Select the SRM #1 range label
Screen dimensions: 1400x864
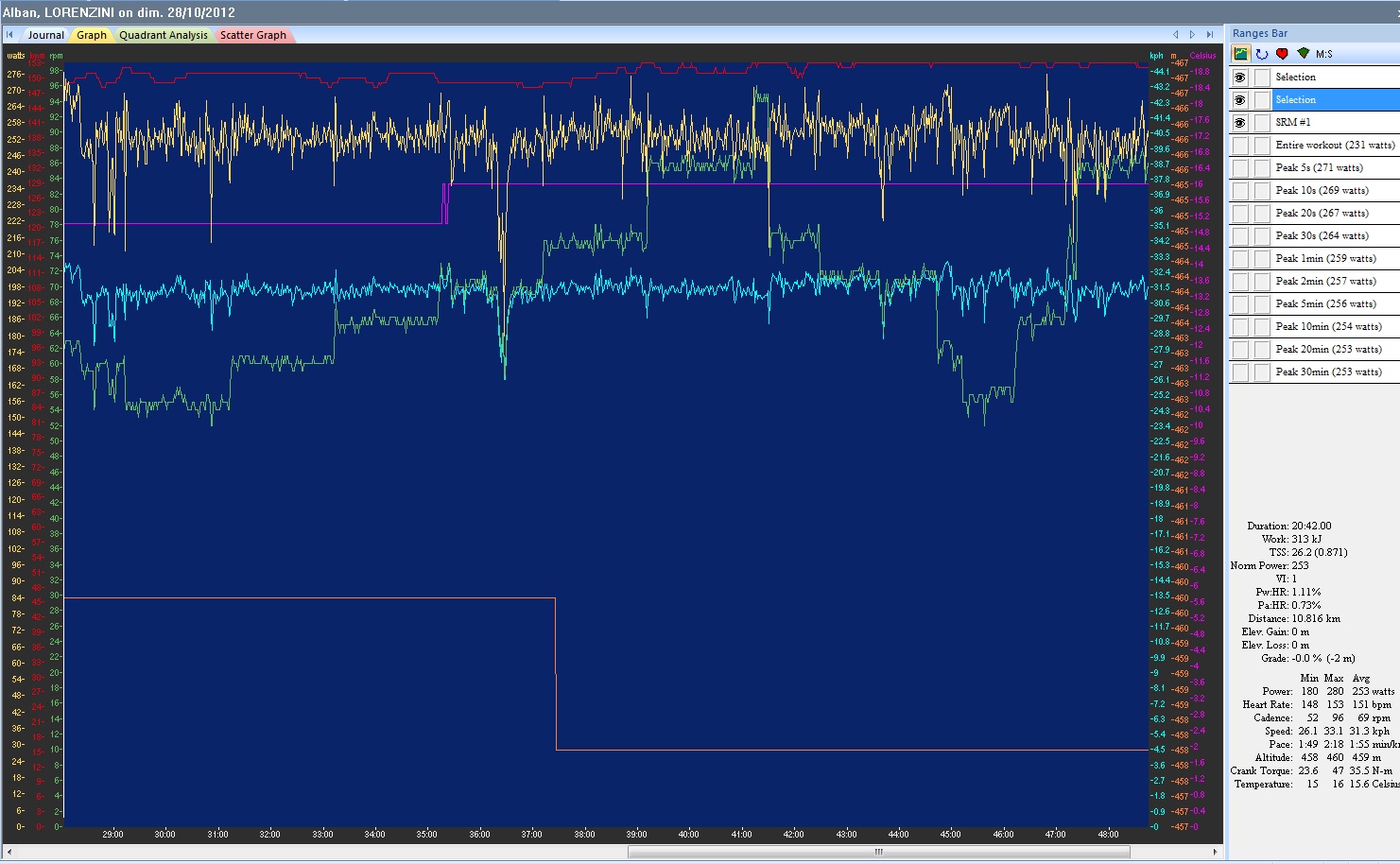pos(1292,123)
